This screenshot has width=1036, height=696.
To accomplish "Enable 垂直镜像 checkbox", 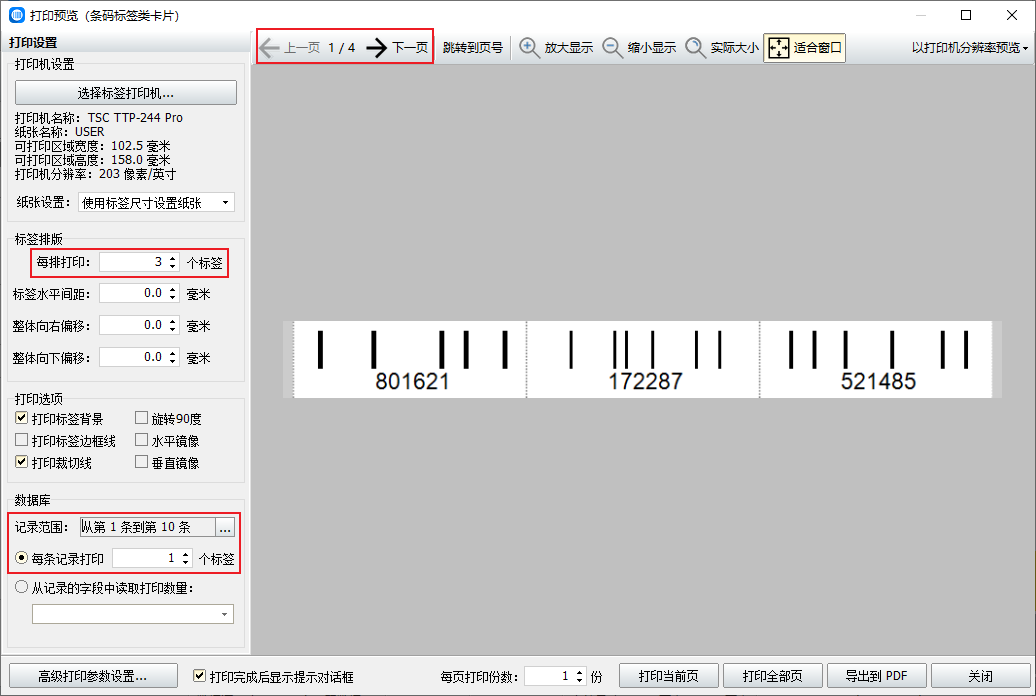I will [x=141, y=461].
